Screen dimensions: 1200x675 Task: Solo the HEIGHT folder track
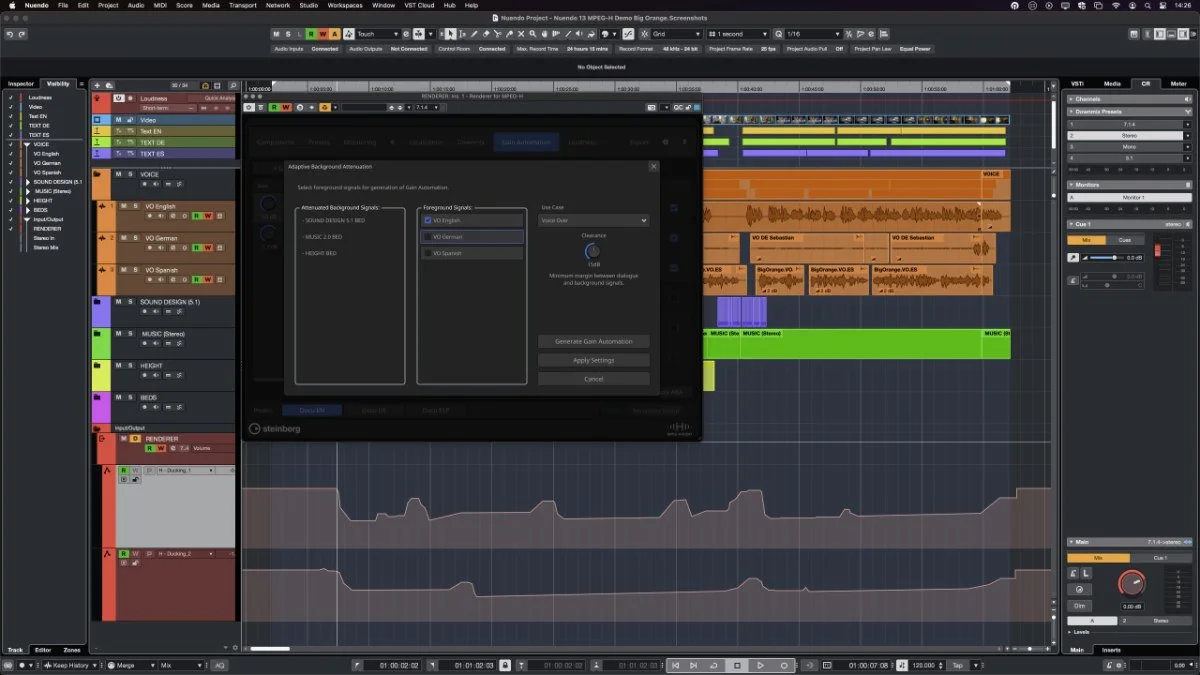coord(129,366)
